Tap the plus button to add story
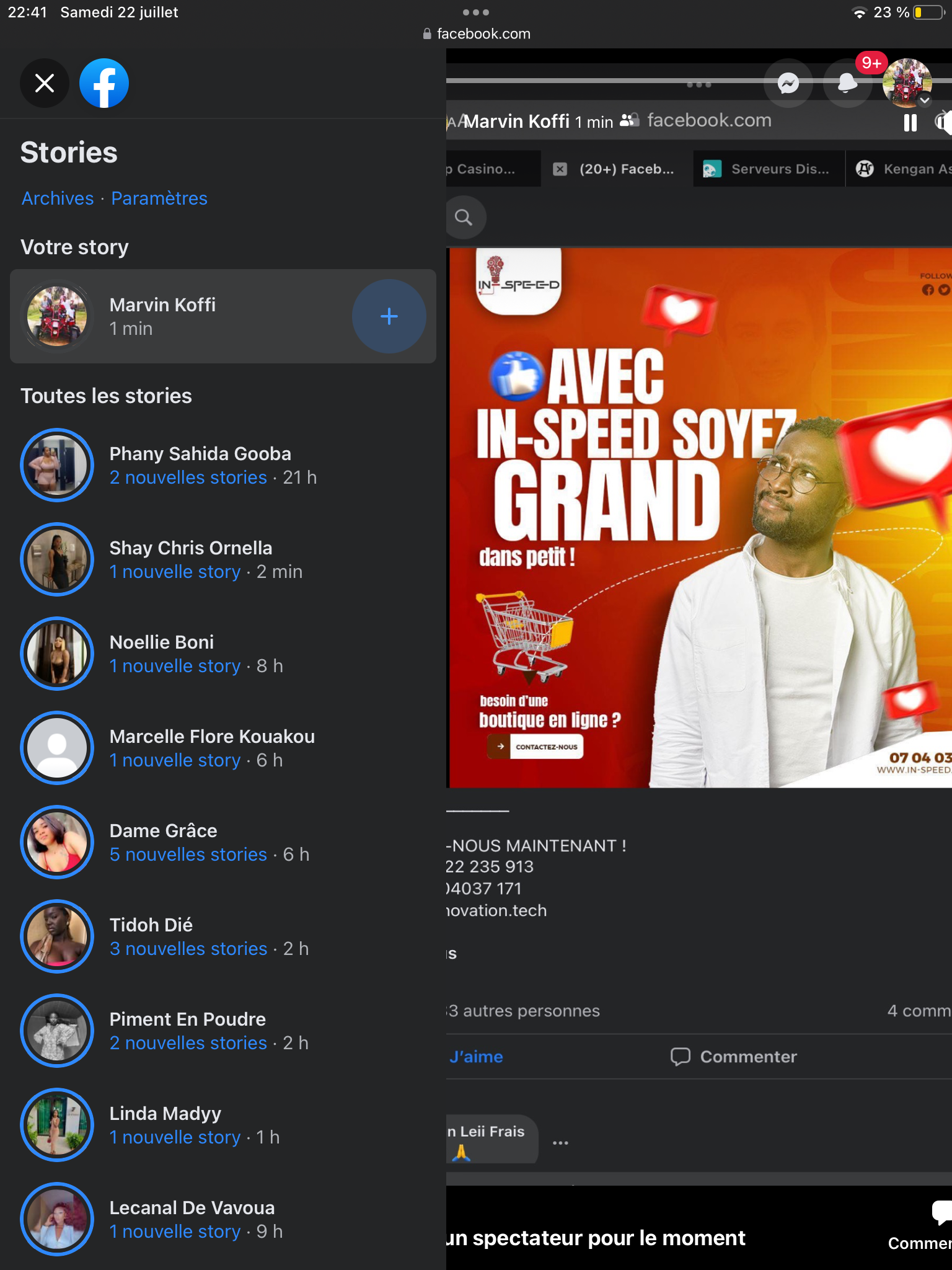 [x=389, y=316]
